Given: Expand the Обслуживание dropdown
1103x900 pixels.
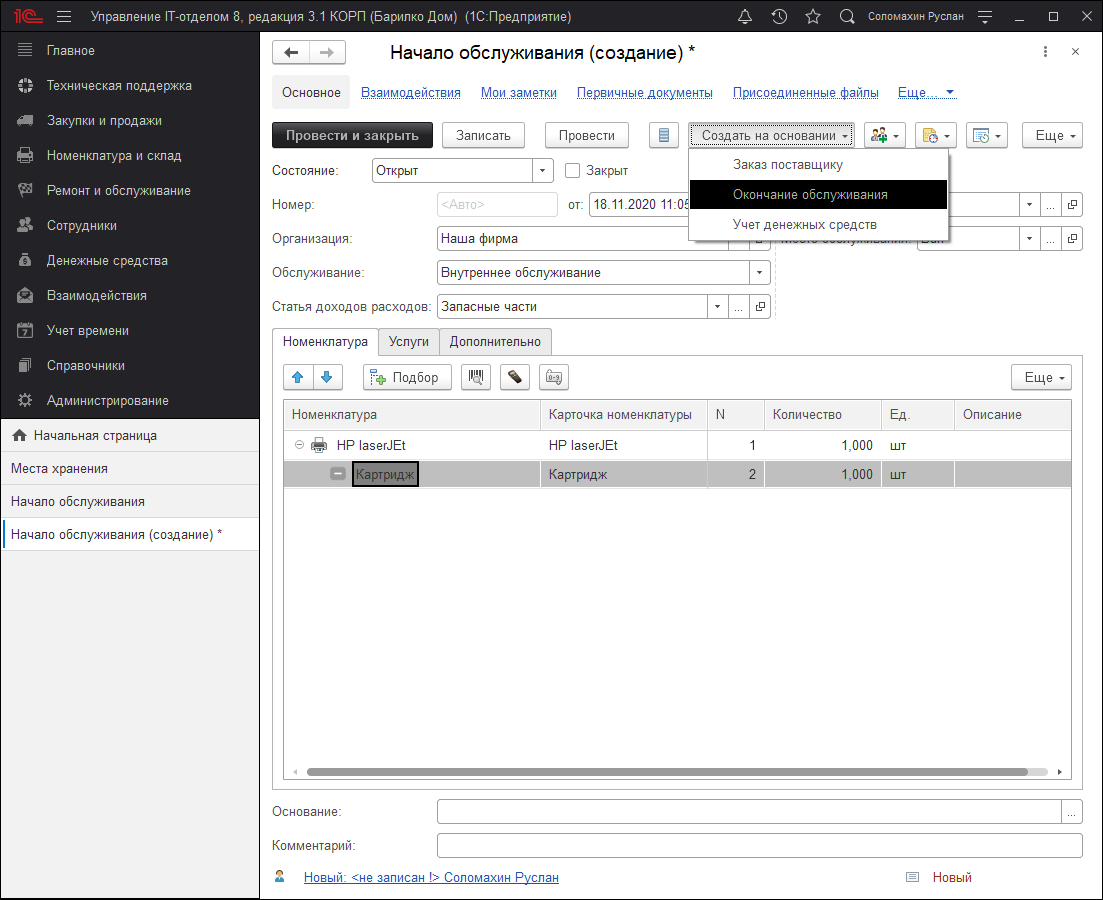Looking at the screenshot, I should click(x=760, y=272).
